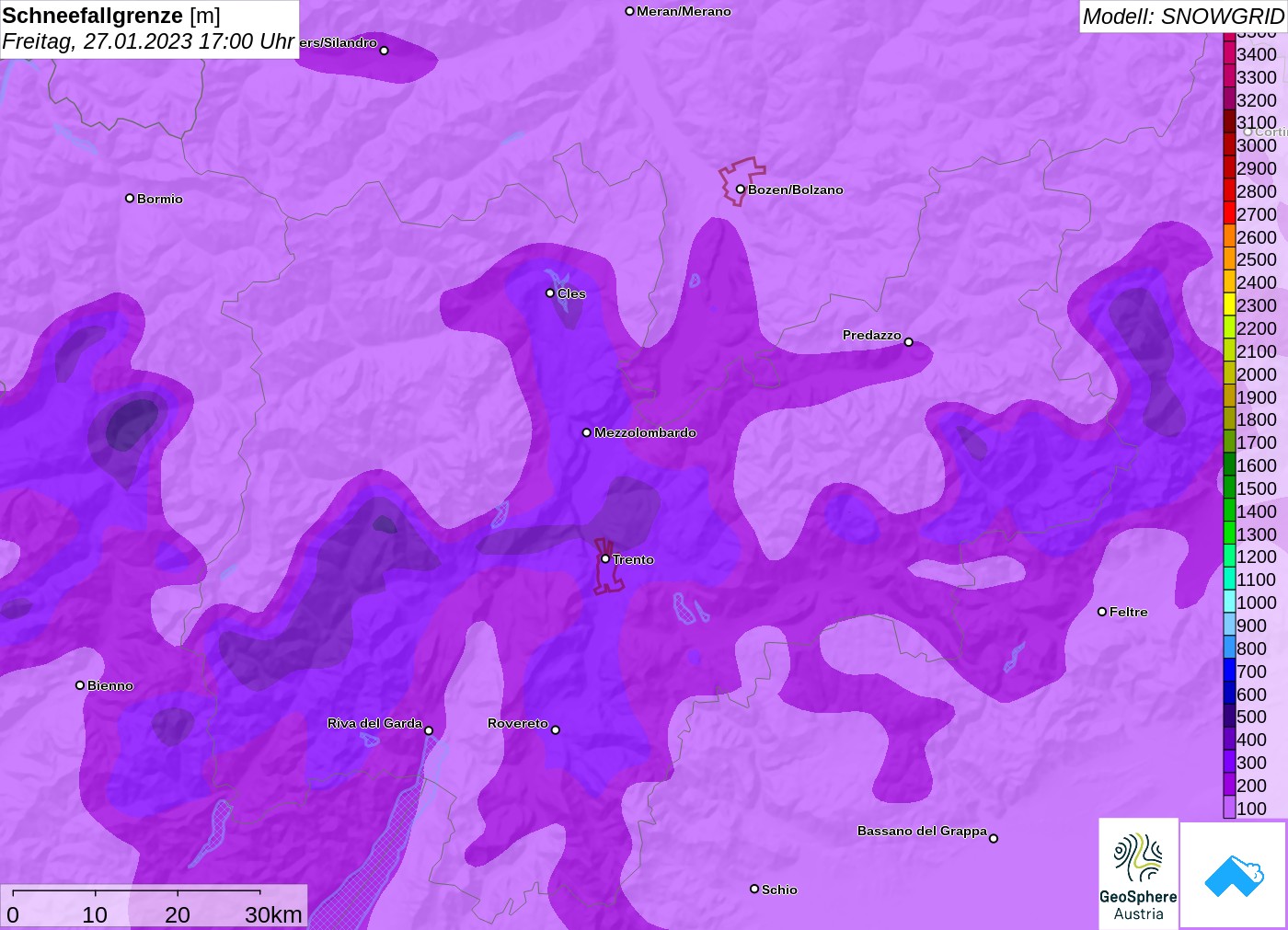
Task: Click the 'Modell: SNOWGRID' label
Action: click(x=1183, y=17)
